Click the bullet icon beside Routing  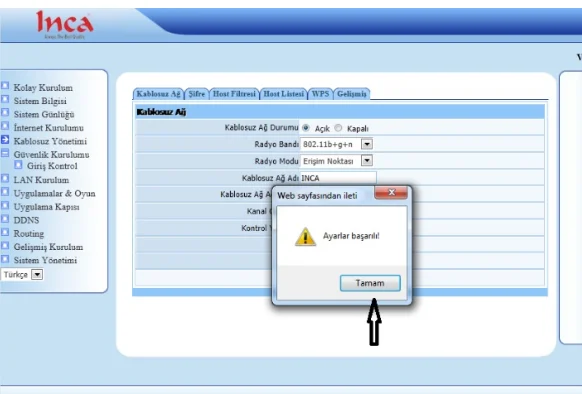click(5, 232)
